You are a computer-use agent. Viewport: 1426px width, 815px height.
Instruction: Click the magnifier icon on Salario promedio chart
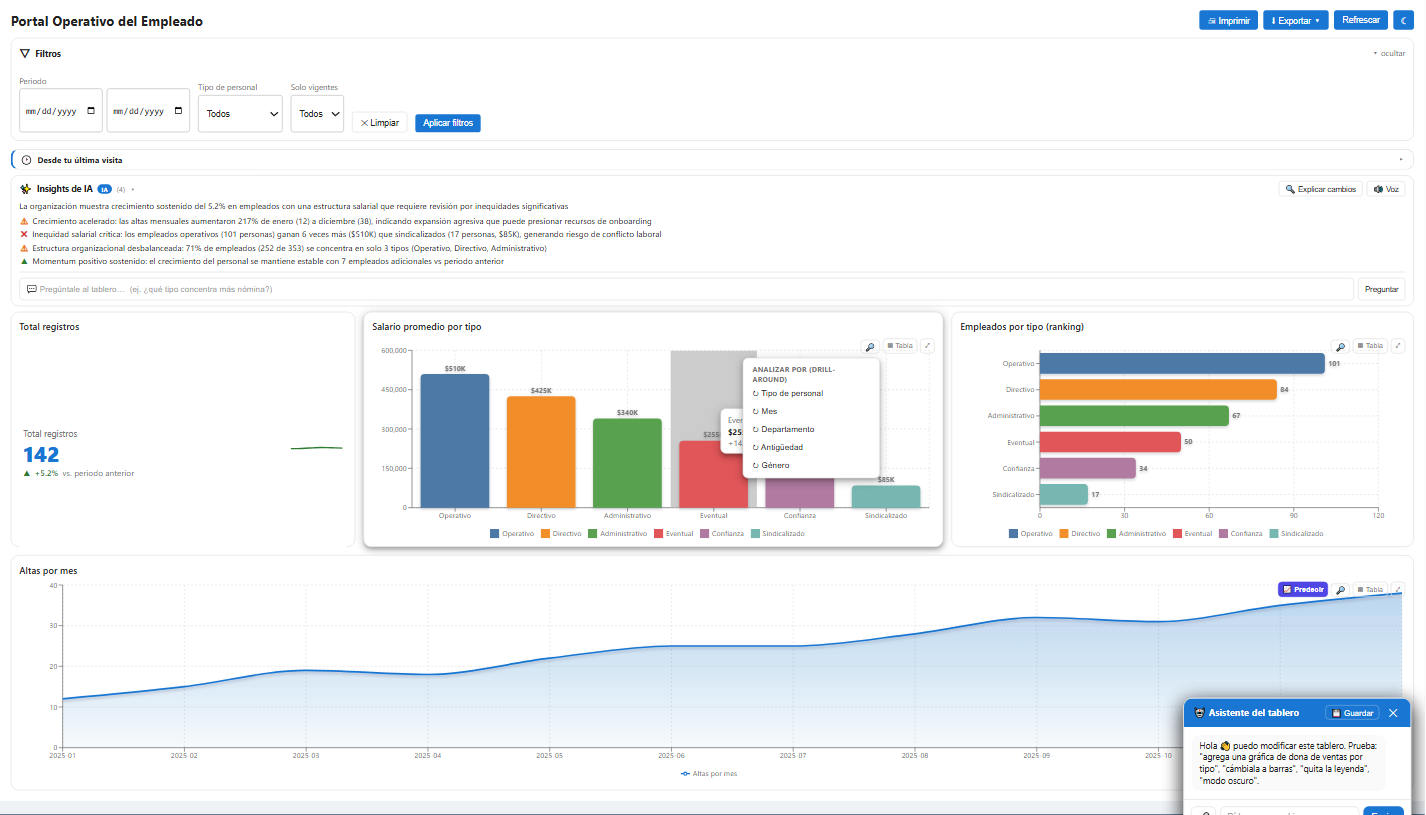[x=870, y=346]
